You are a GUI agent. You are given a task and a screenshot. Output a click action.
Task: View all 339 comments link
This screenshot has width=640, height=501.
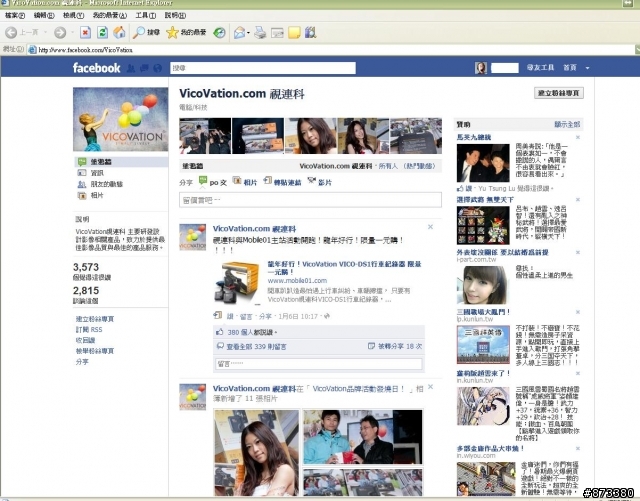tap(256, 347)
